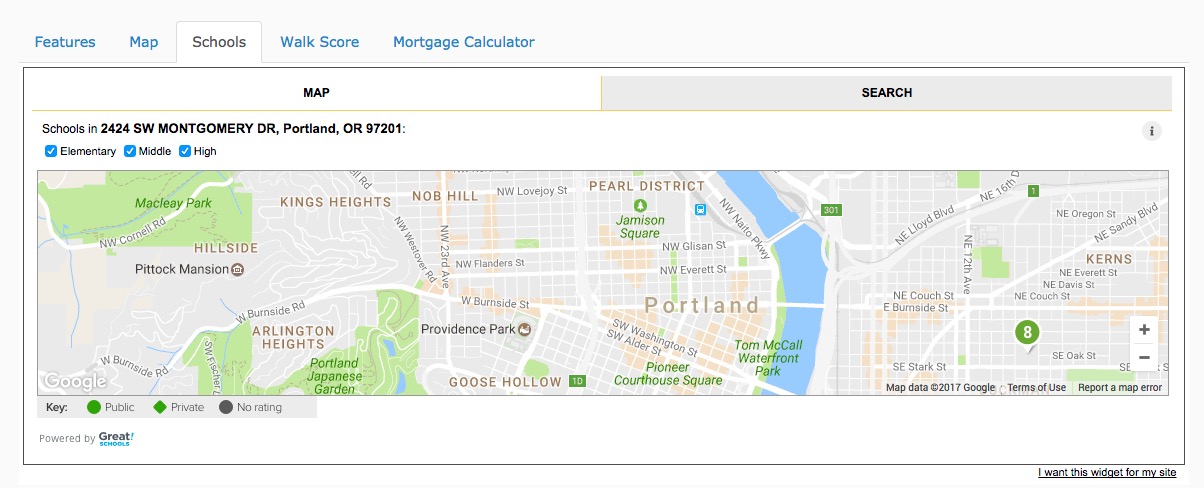This screenshot has width=1204, height=488.
Task: Zoom out on the schools map
Action: point(1144,357)
